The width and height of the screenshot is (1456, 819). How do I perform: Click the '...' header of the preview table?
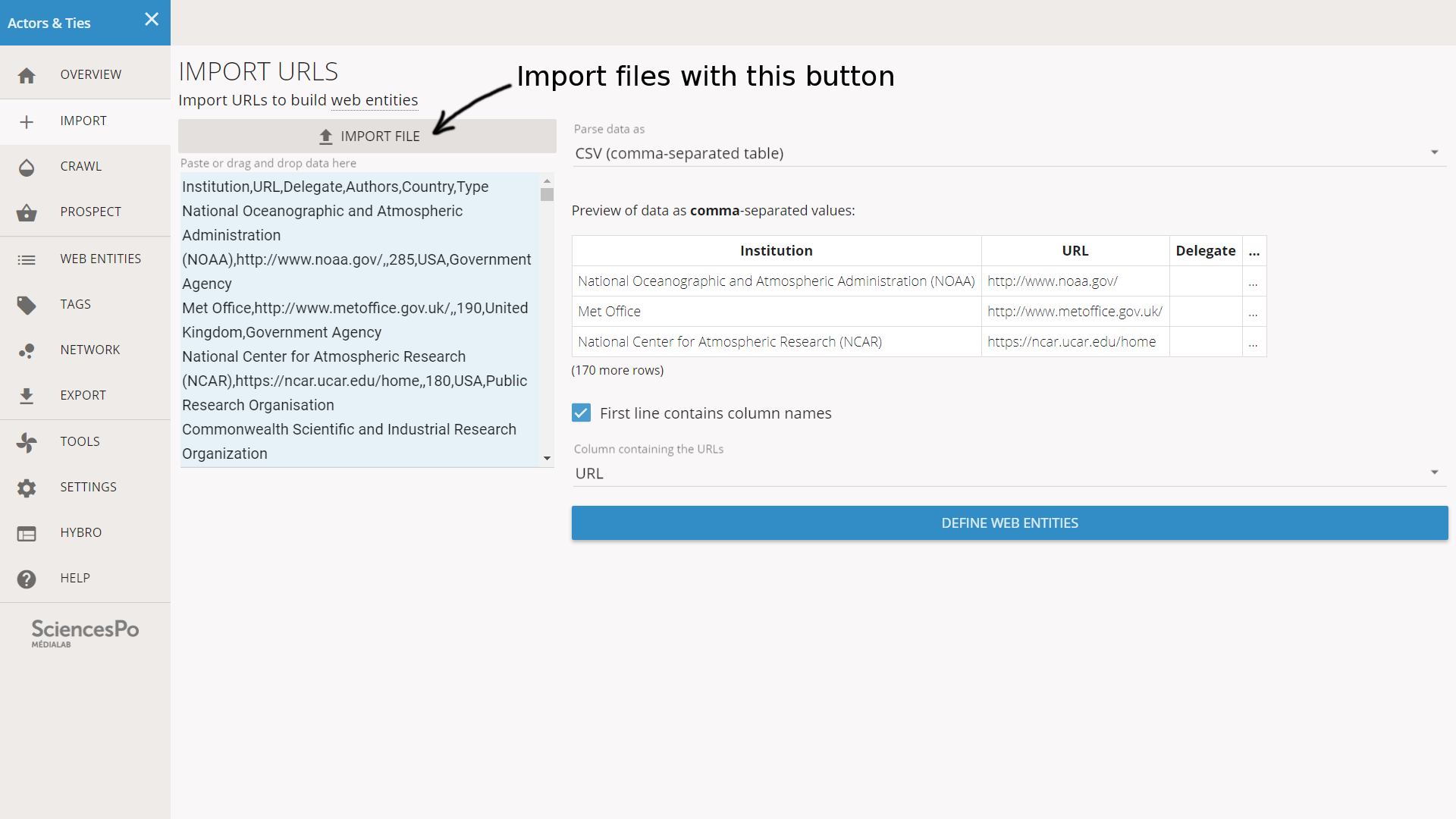click(1254, 251)
